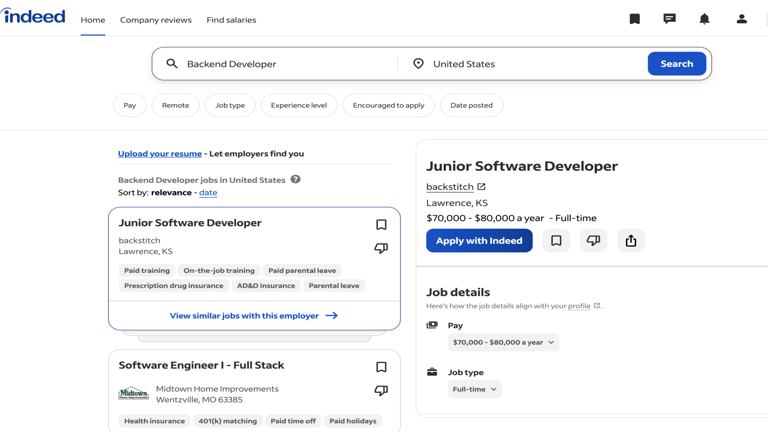Click the bookmark button beside Apply with Indeed
Viewport: 768px width, 432px height.
(x=556, y=240)
